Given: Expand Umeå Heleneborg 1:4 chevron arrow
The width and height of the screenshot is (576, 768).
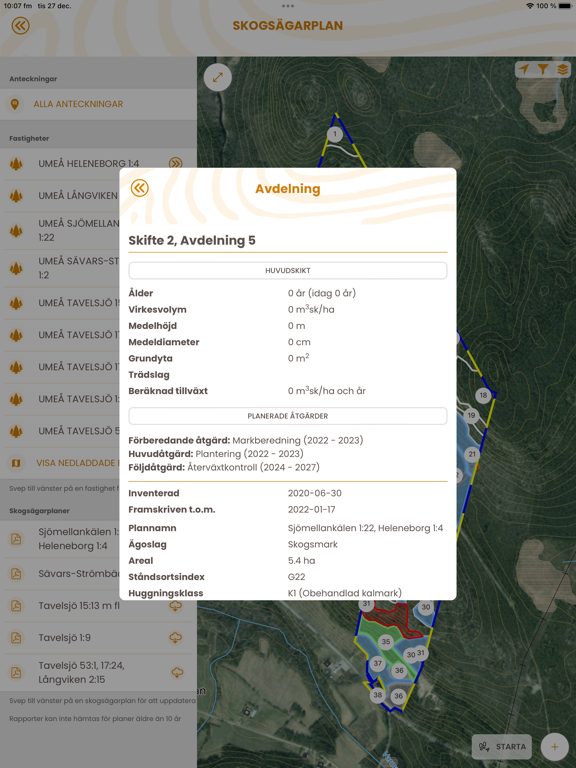Looking at the screenshot, I should (x=175, y=164).
